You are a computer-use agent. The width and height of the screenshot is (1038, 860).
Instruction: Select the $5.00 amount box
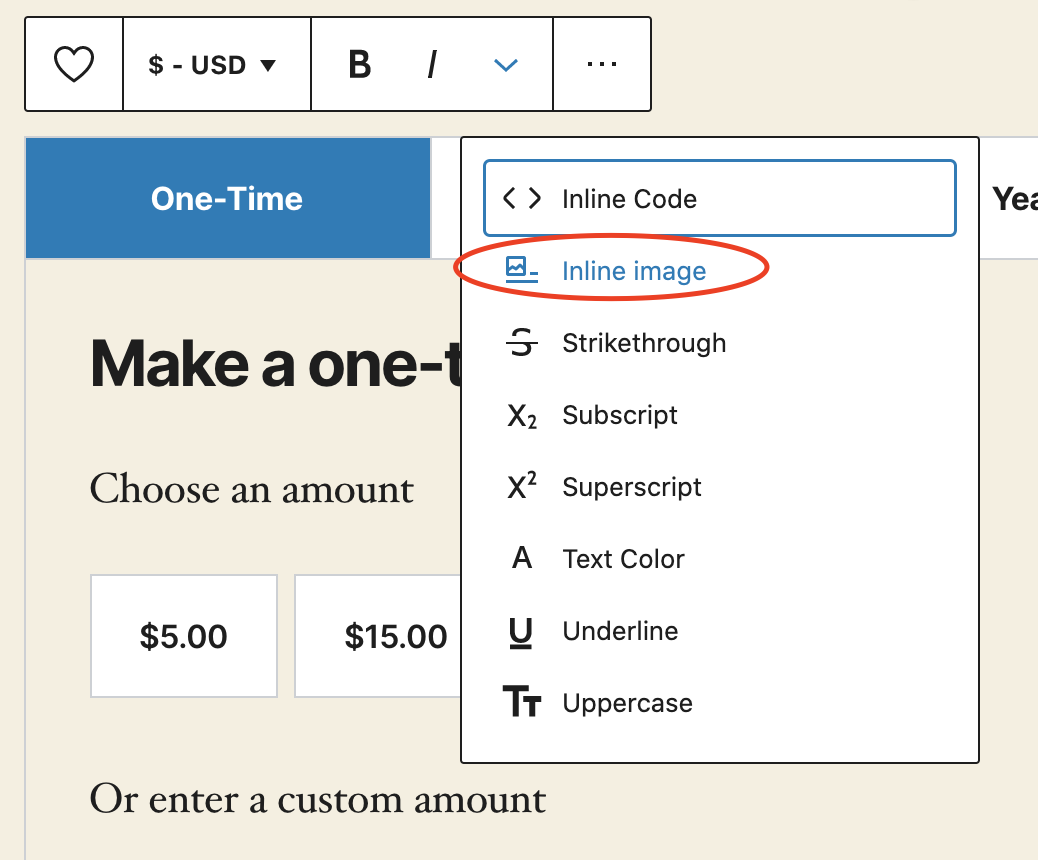pos(183,636)
